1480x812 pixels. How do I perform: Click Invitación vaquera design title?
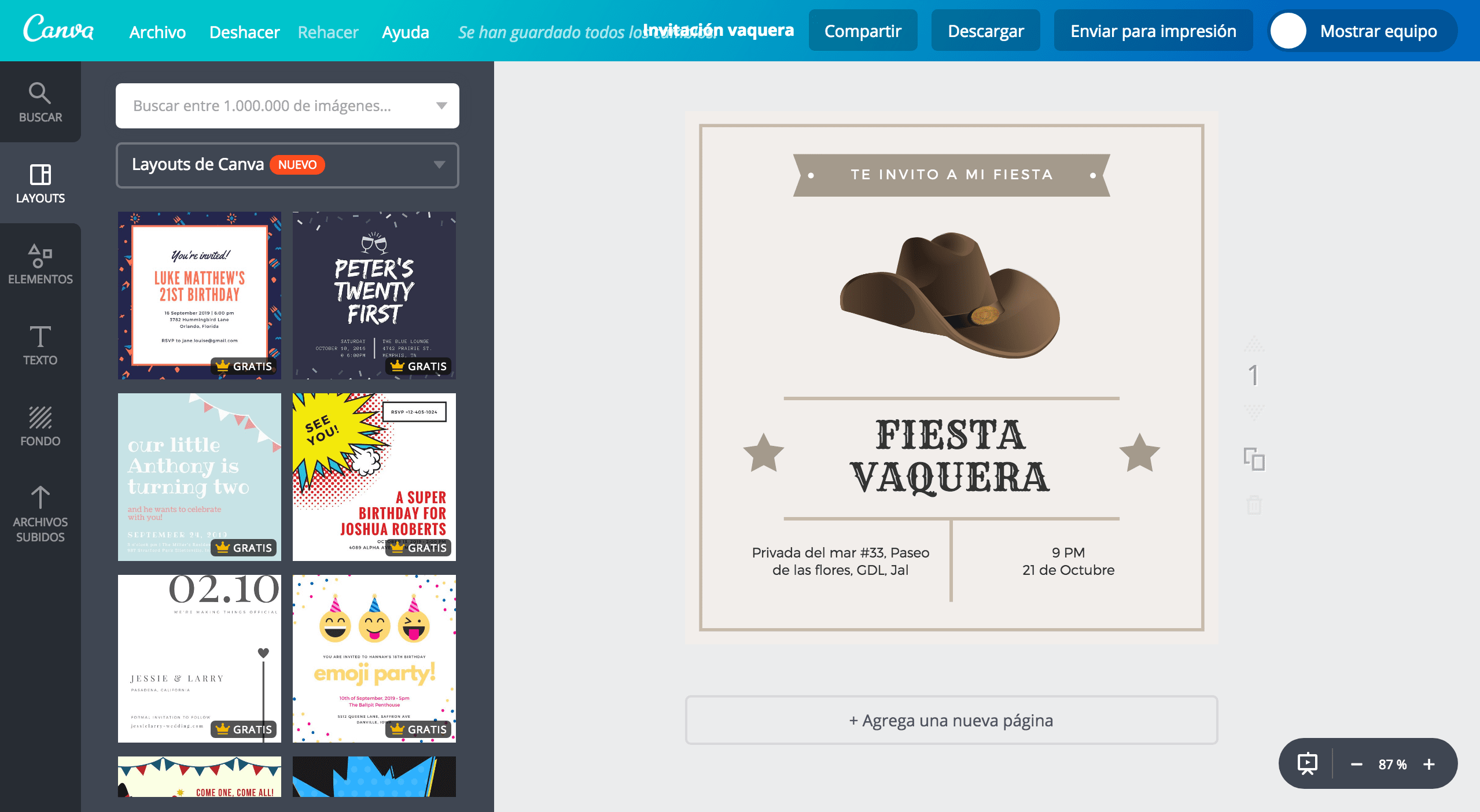(x=718, y=29)
